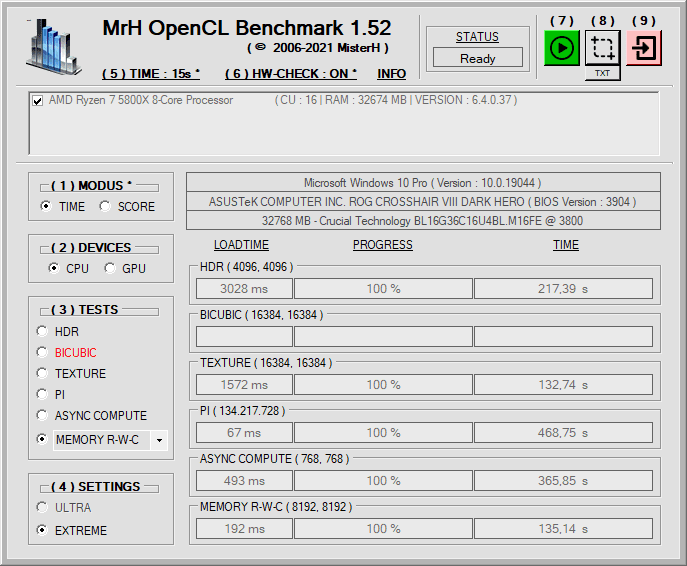Click ASYNC COMPUTE time 365,85 s
Viewport: 687px width, 566px height.
[563, 481]
